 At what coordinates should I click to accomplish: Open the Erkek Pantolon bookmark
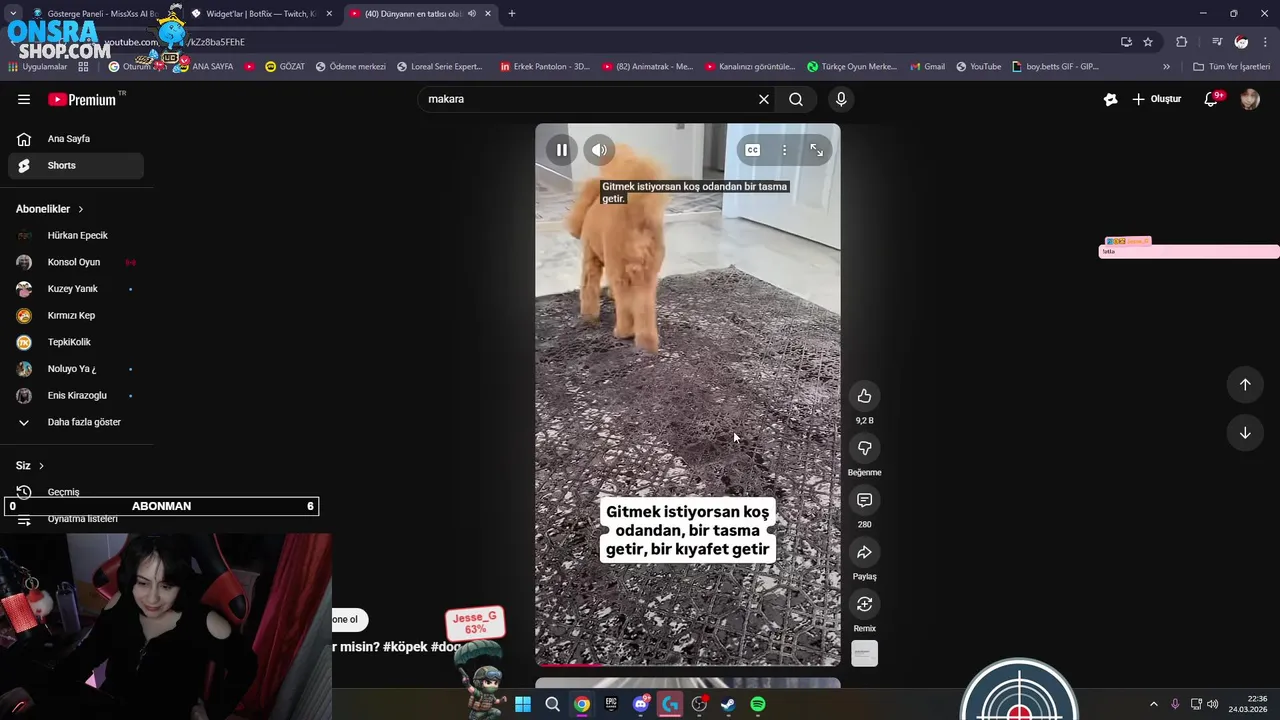545,67
